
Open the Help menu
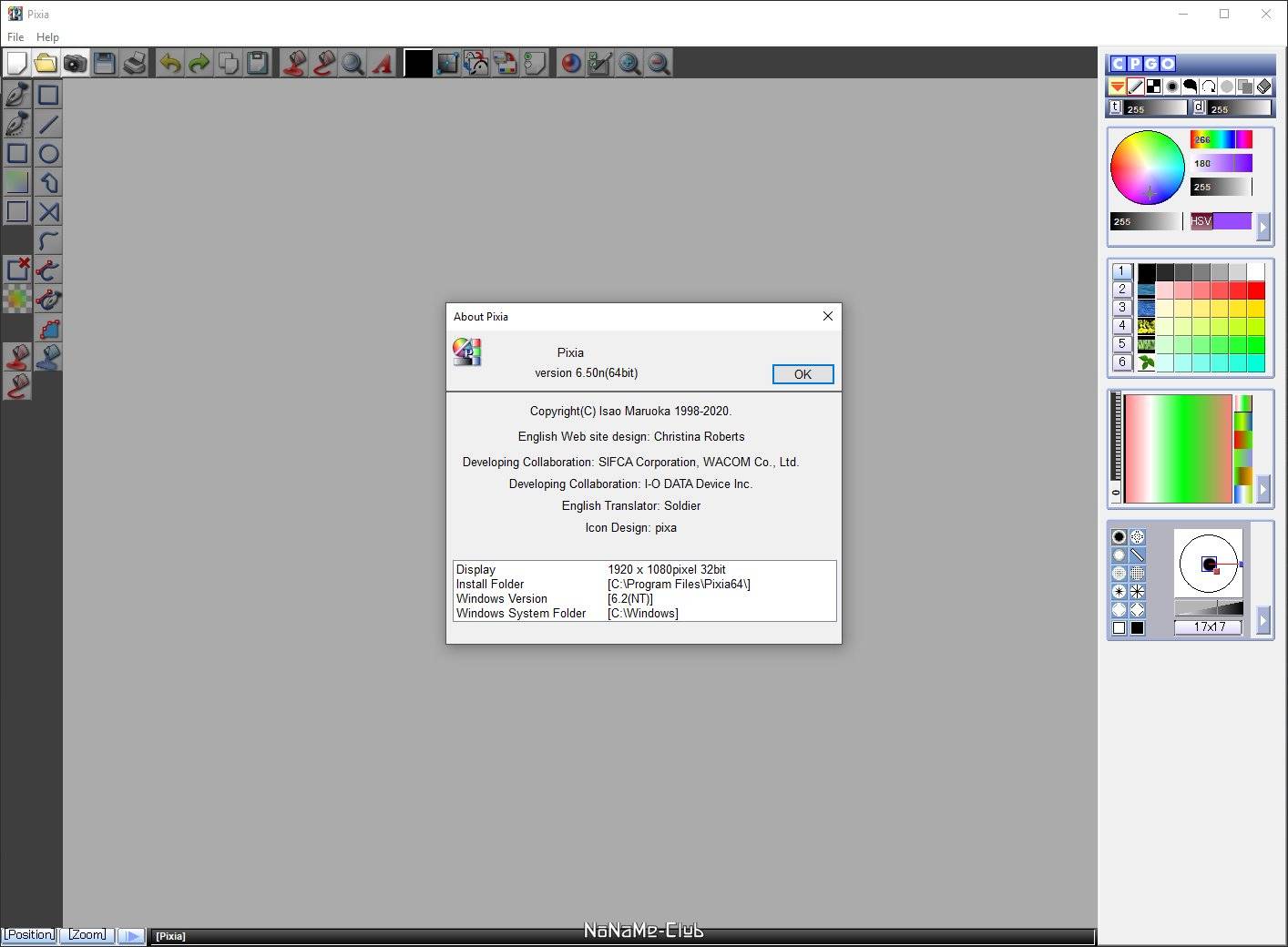(47, 37)
